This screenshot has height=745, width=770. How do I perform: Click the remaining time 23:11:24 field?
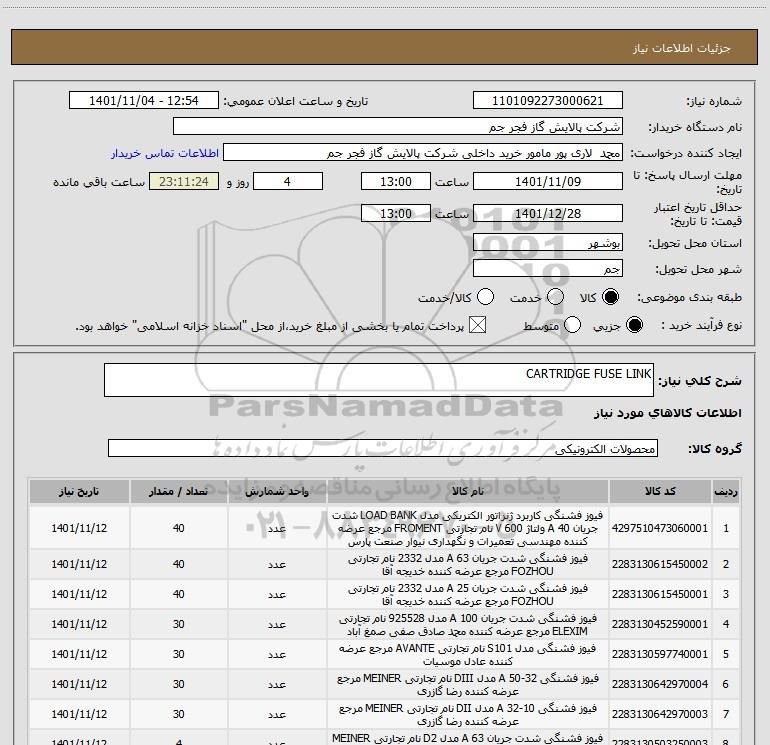click(184, 182)
